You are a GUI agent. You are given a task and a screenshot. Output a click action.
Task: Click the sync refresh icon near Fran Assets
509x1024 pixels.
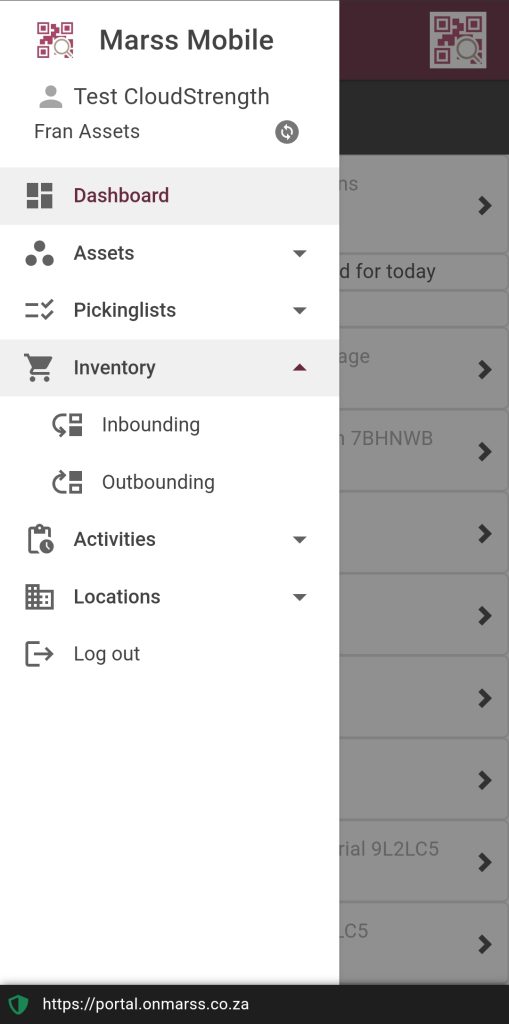[286, 131]
